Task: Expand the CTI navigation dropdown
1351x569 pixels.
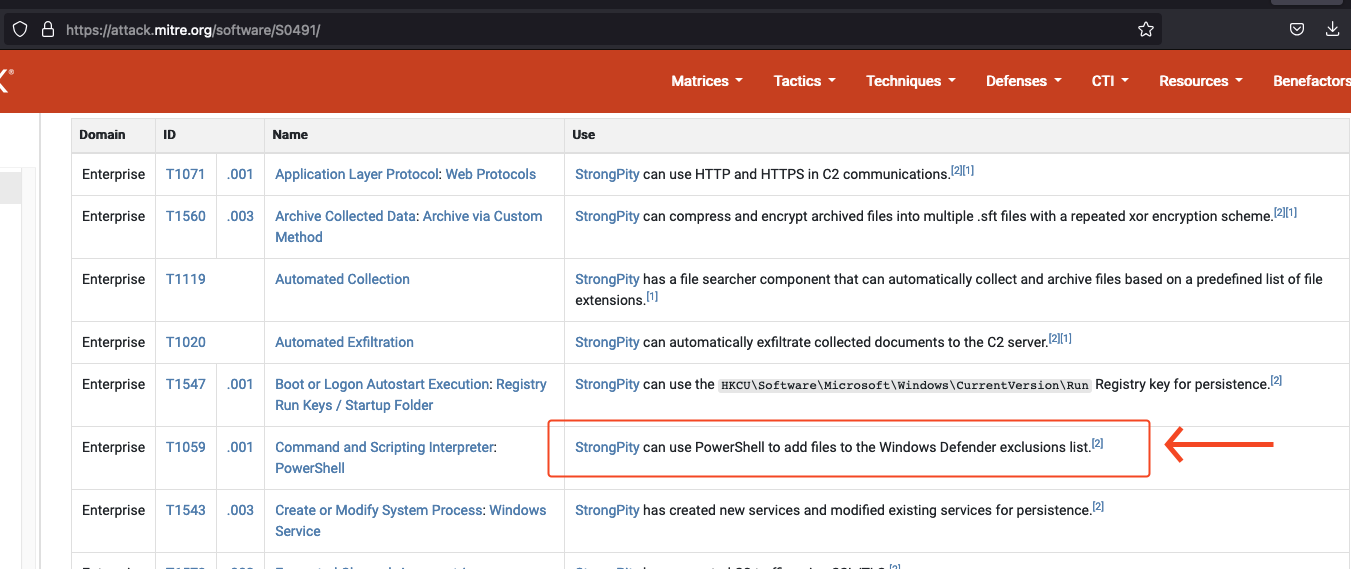Action: coord(1110,81)
